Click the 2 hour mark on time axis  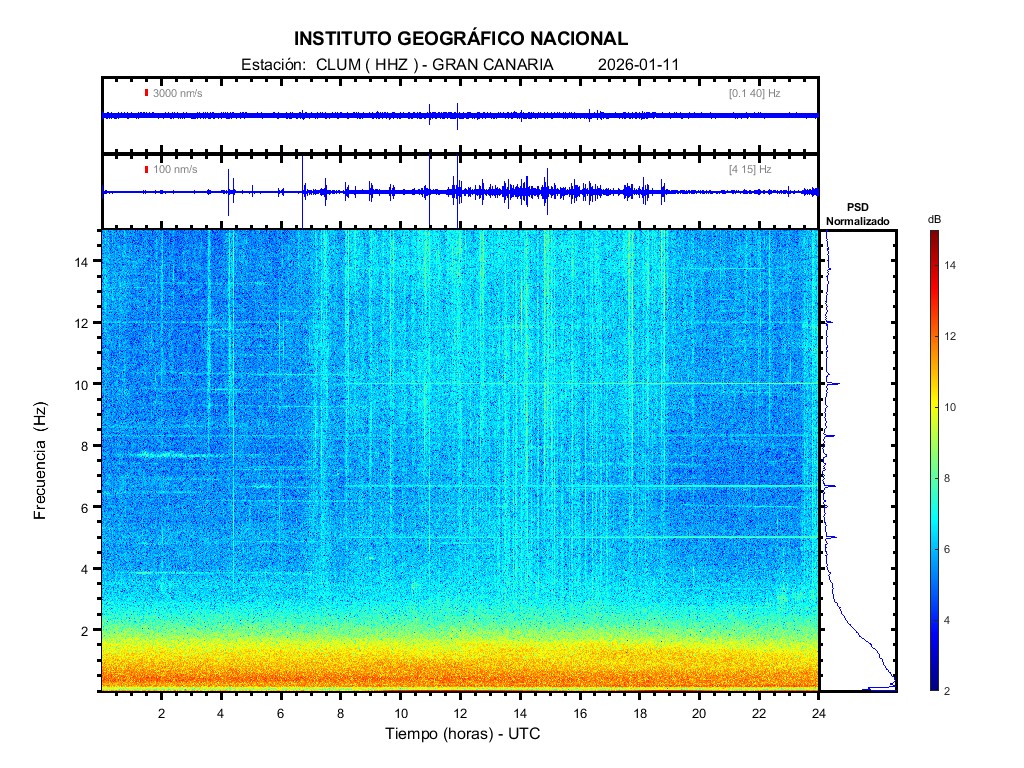pyautogui.click(x=162, y=712)
